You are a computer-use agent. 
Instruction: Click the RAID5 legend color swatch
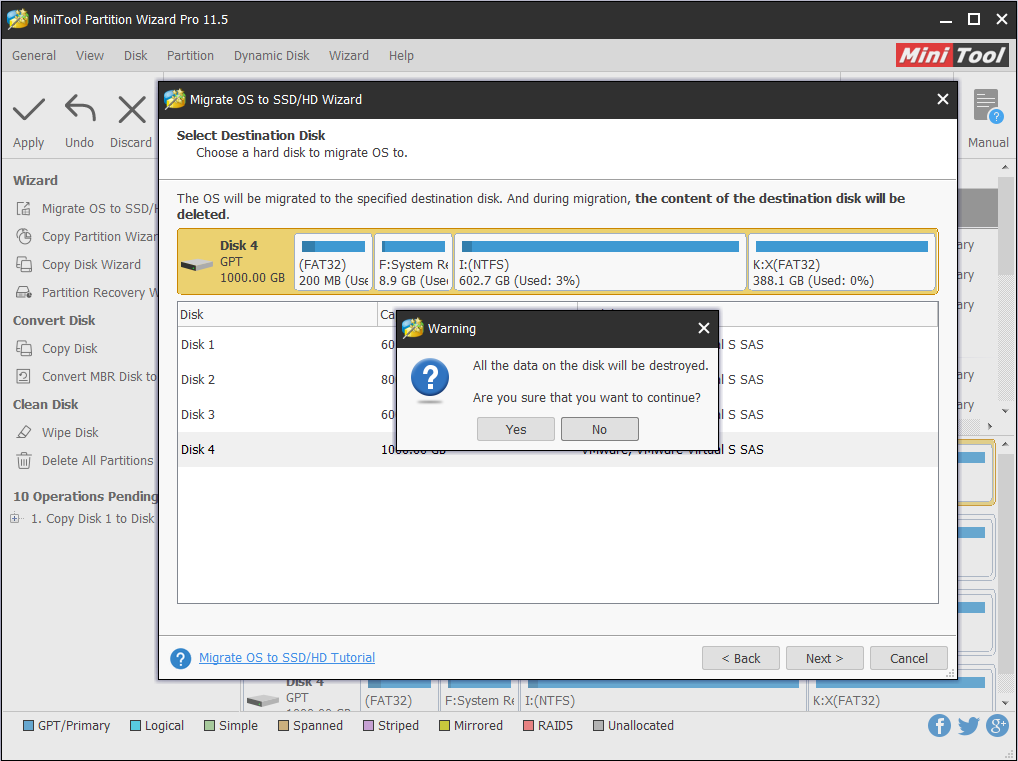click(528, 726)
